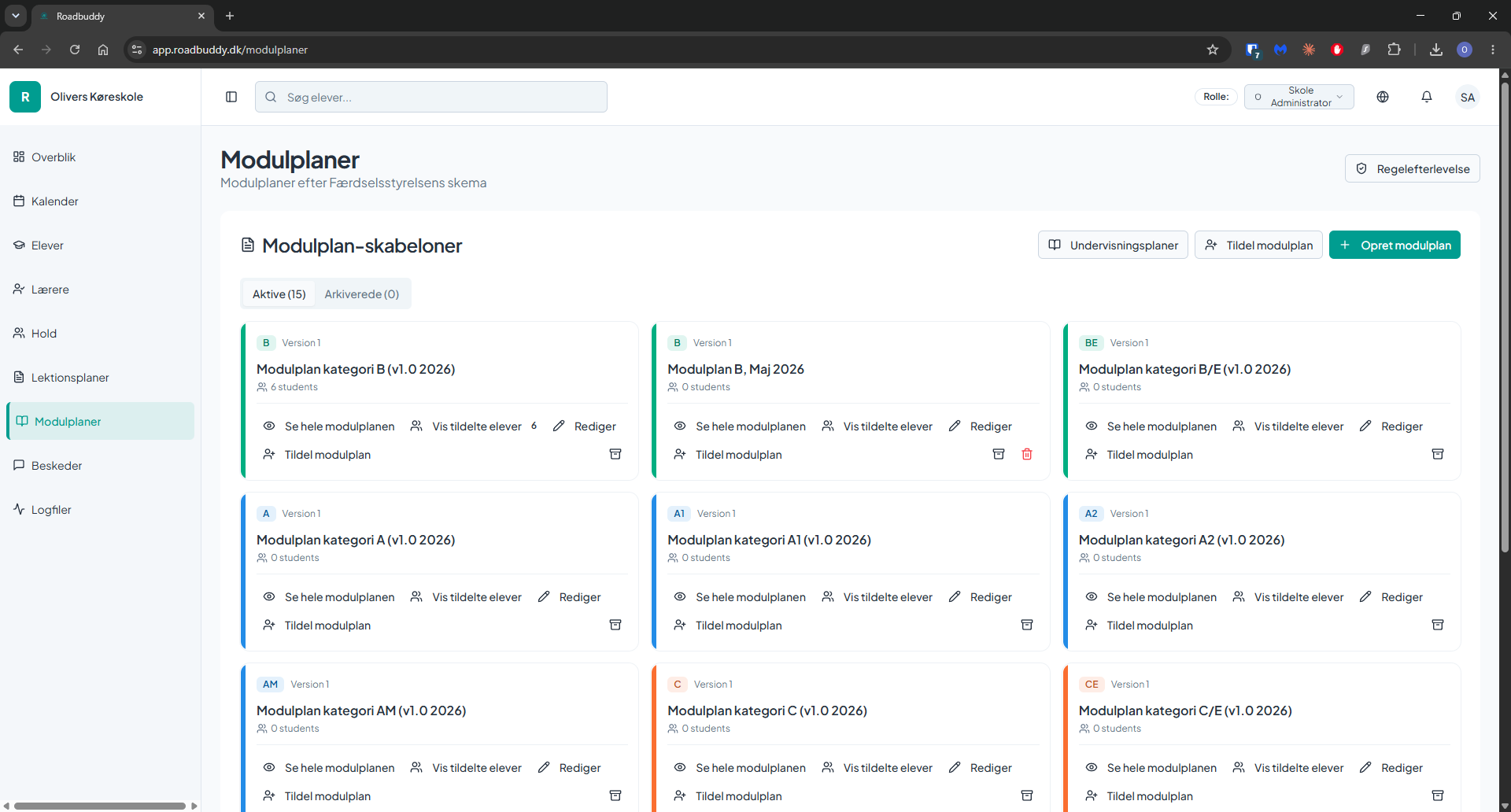The height and width of the screenshot is (812, 1511).
Task: Archive Modulplan kategori B (v1.0 2026)
Action: tap(615, 454)
